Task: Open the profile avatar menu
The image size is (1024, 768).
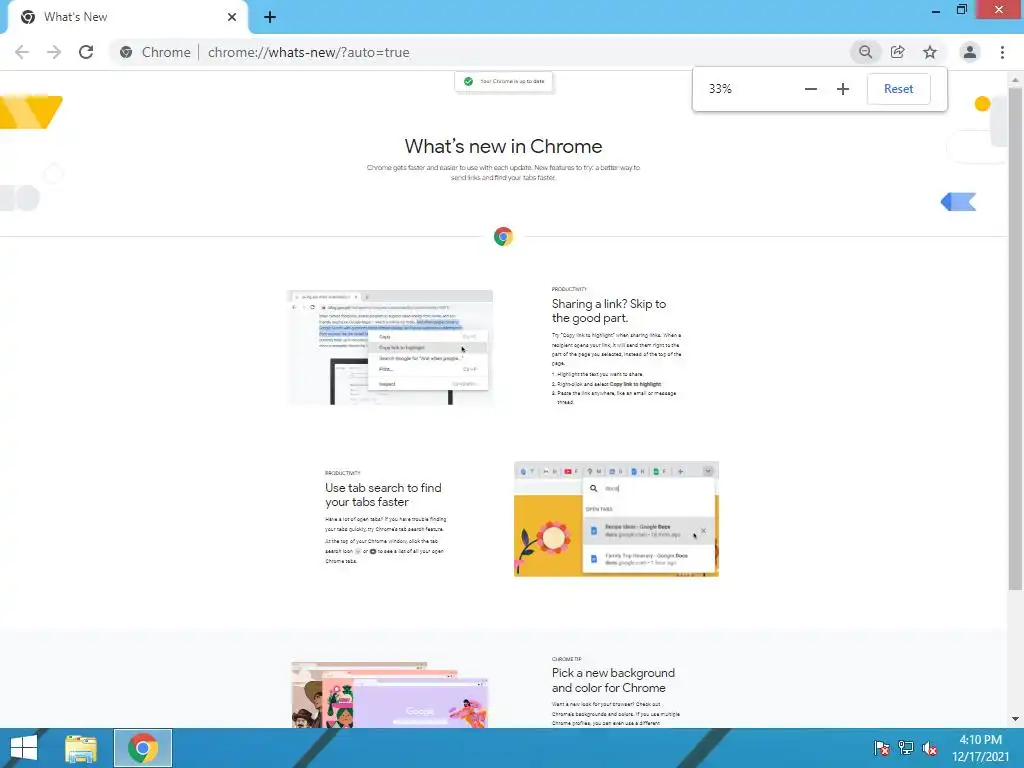Action: click(x=970, y=52)
